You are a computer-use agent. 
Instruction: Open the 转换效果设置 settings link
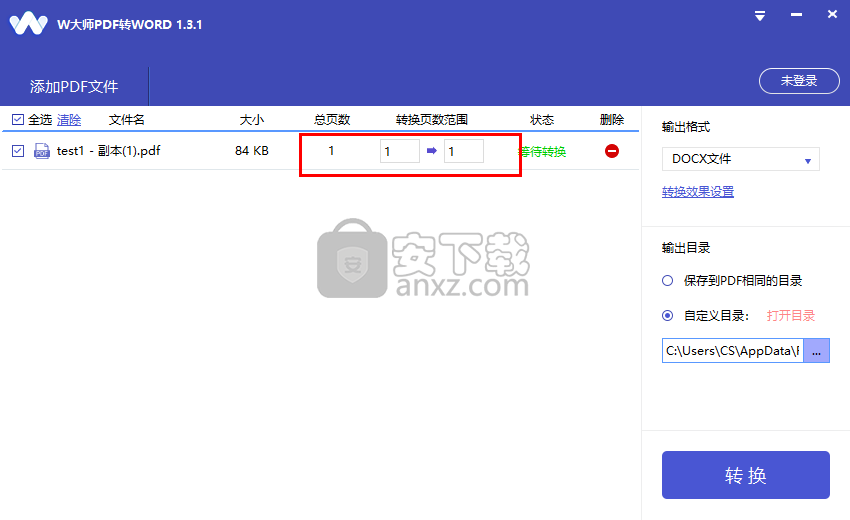coord(698,192)
